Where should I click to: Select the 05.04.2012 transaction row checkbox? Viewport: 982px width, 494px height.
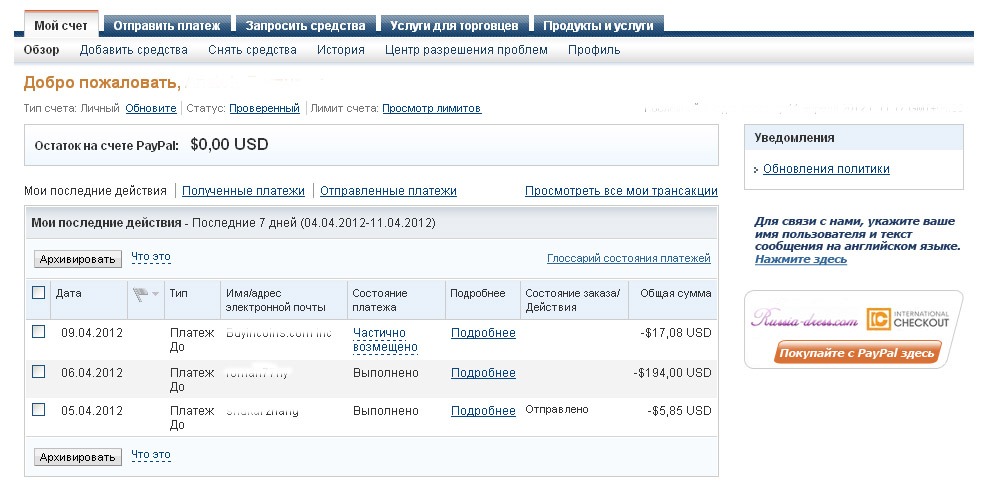click(x=39, y=410)
